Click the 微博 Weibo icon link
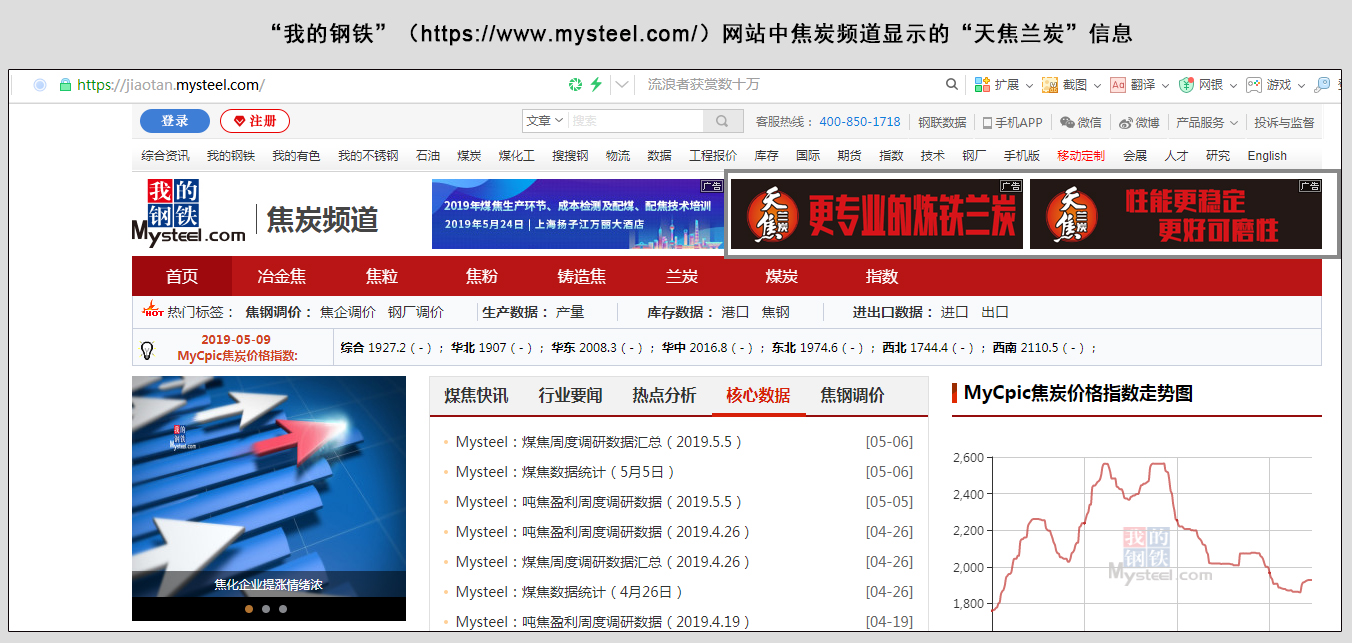Screen dimensions: 1352x643 1139,122
